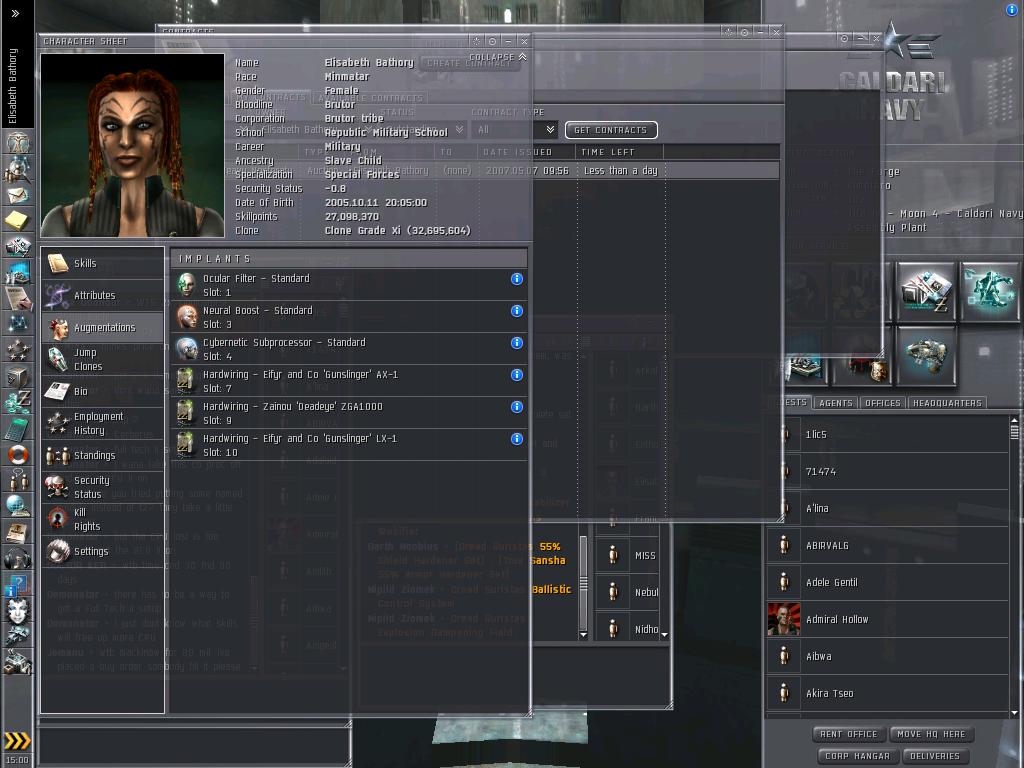Open Deliveries button
This screenshot has width=1024, height=768.
pyautogui.click(x=935, y=756)
